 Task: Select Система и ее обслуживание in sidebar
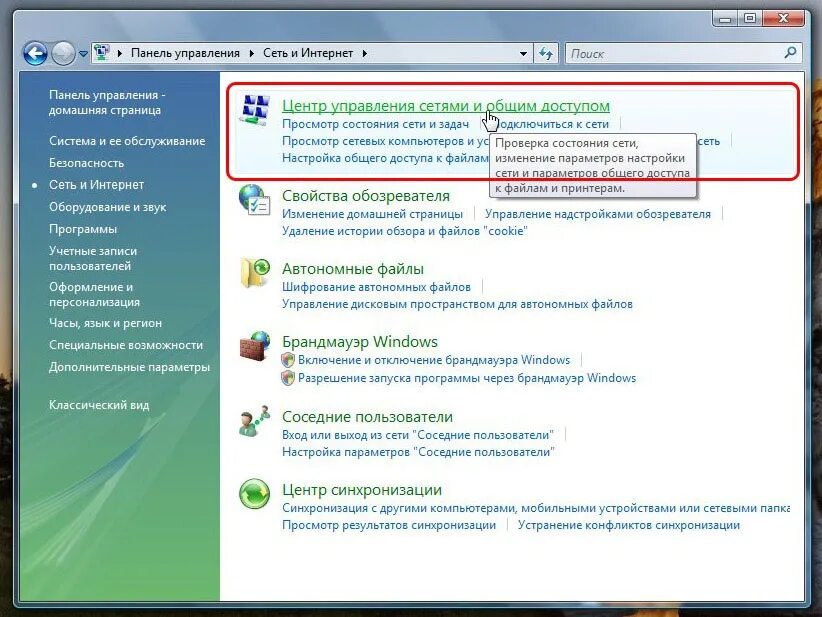click(x=127, y=141)
